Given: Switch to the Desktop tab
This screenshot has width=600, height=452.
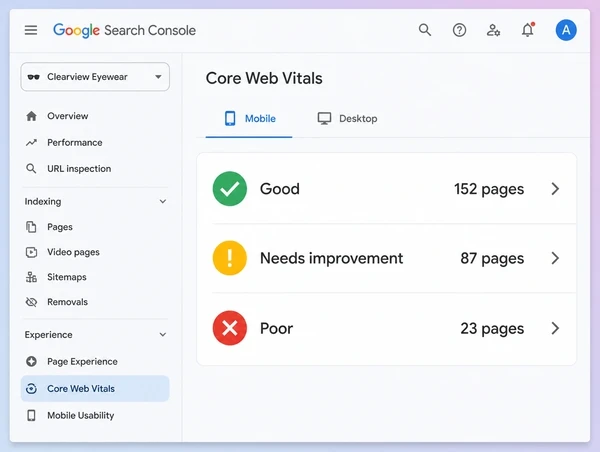Looking at the screenshot, I should (347, 119).
